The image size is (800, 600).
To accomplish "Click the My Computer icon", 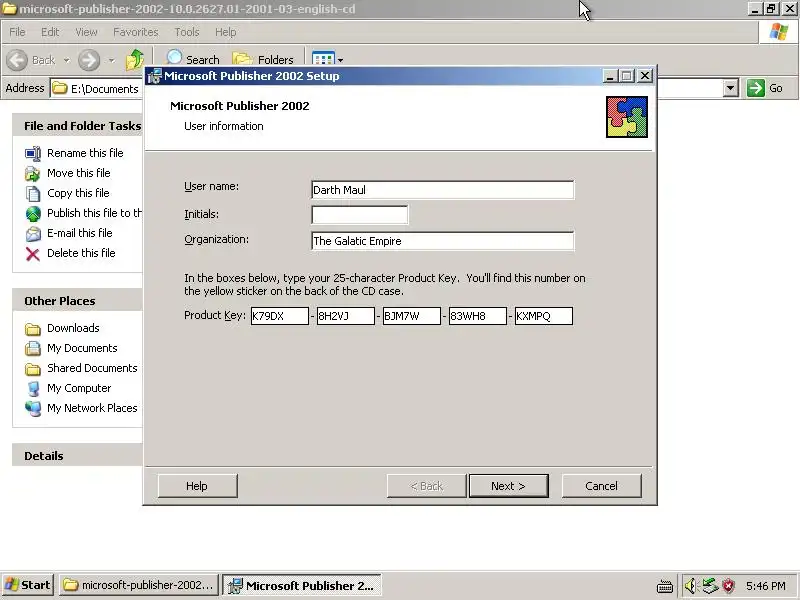I will (x=33, y=388).
